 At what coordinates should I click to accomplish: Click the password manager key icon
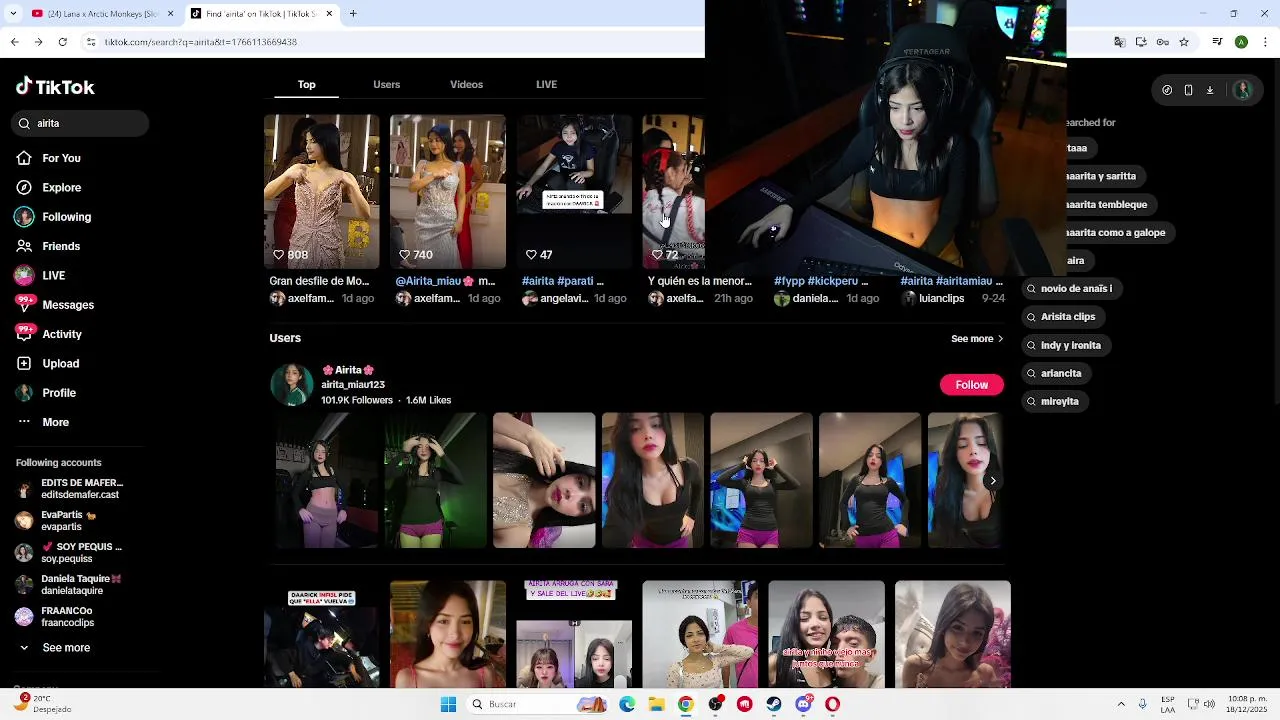1162,42
